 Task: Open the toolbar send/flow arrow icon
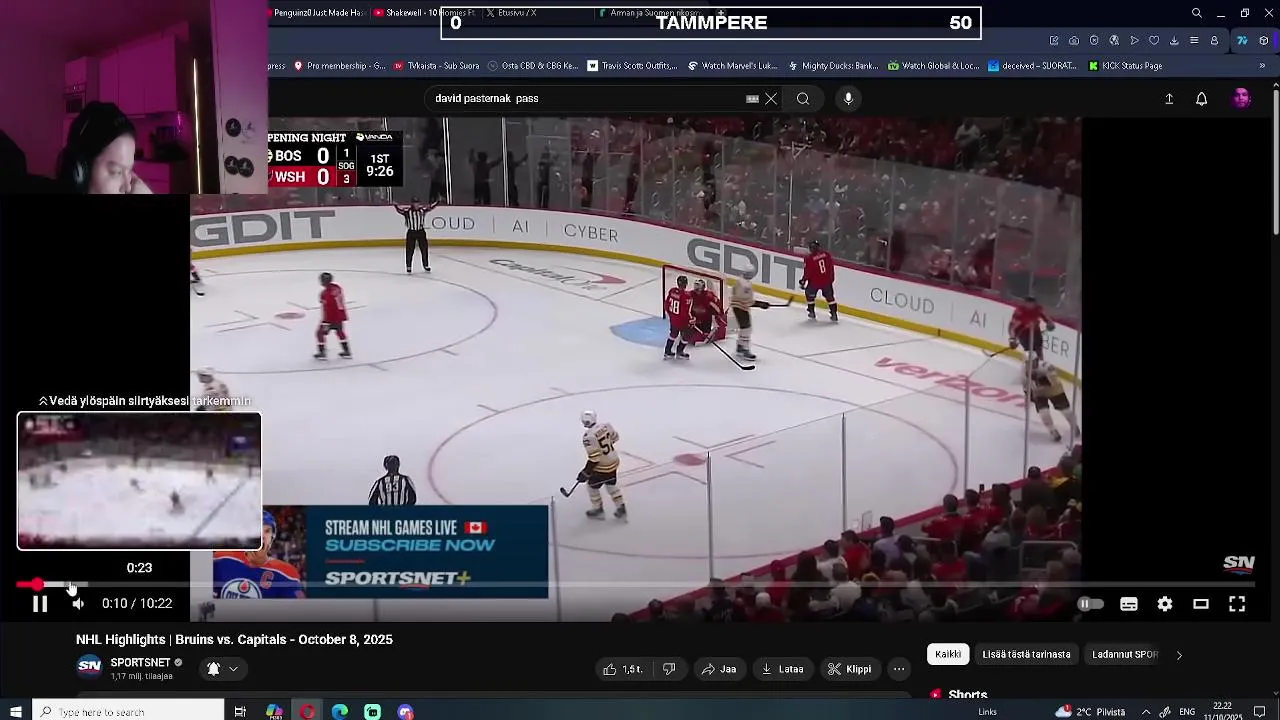pos(1134,41)
